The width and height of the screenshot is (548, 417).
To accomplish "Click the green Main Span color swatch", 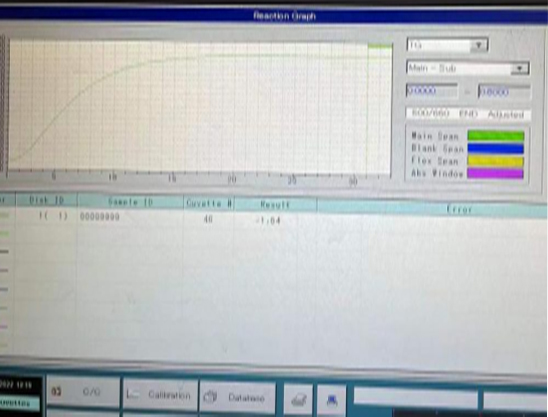I will (x=496, y=136).
